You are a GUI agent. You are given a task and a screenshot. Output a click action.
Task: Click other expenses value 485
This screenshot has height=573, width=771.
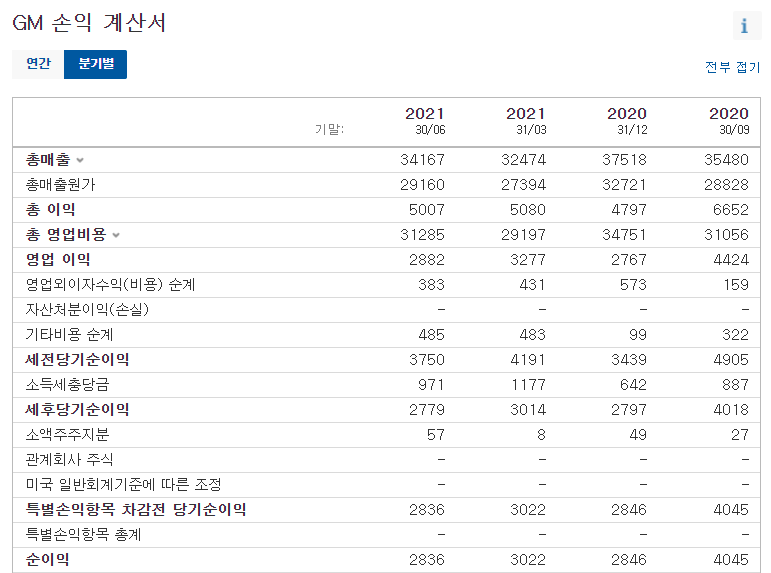(431, 335)
